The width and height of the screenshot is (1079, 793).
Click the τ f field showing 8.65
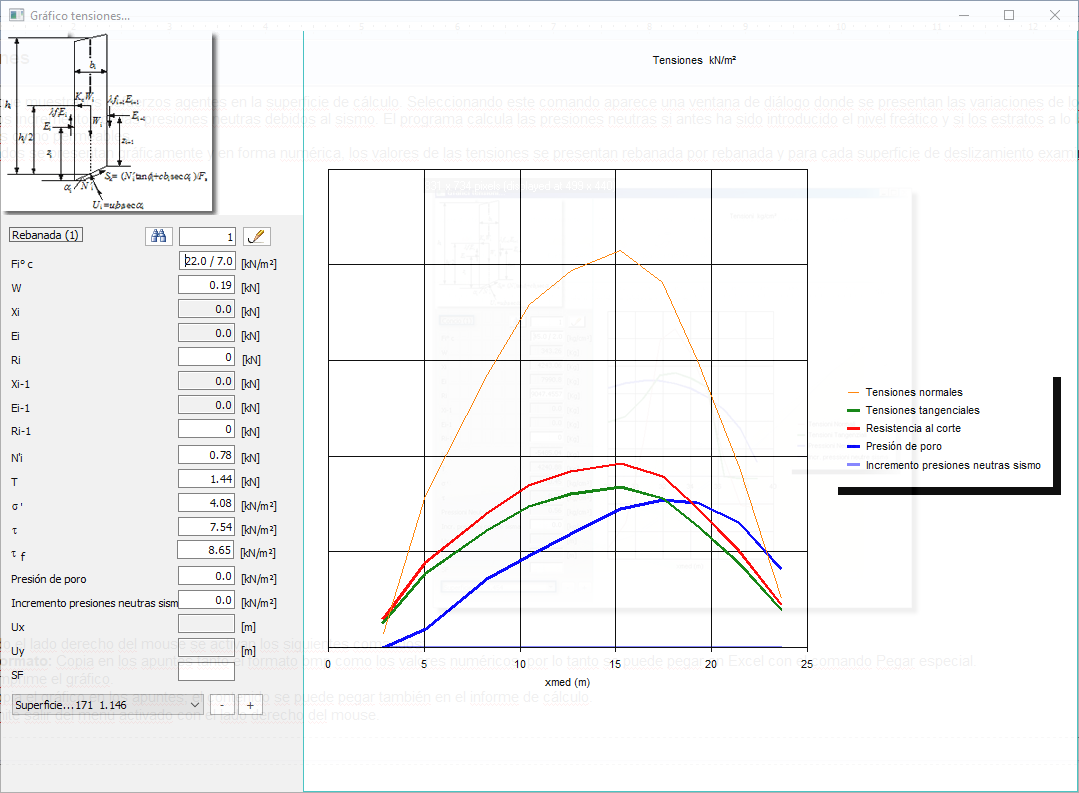point(206,550)
